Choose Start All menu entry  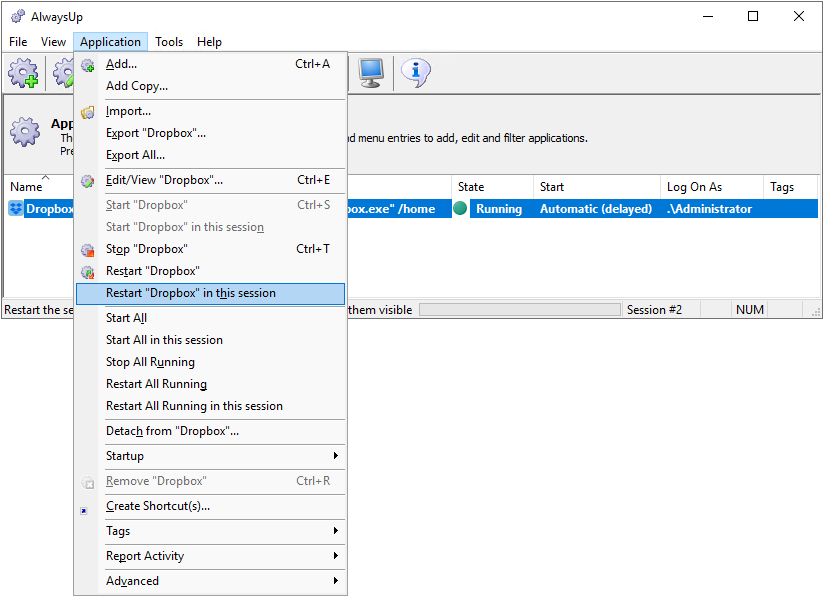(210, 318)
